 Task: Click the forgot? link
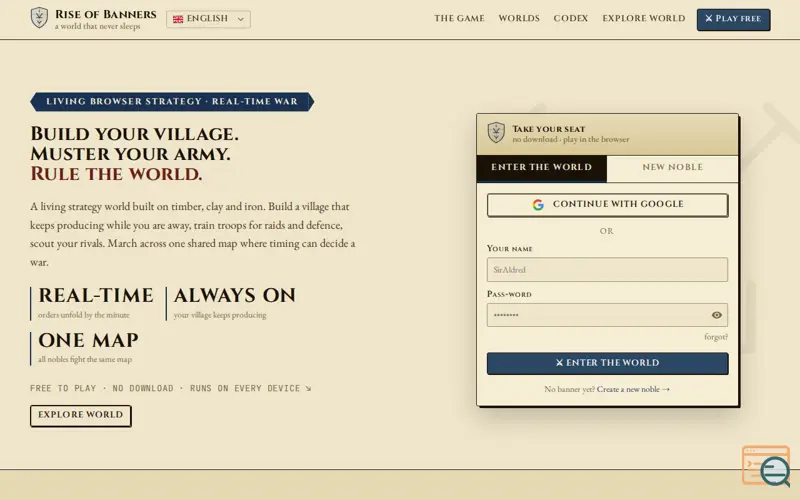coord(716,337)
